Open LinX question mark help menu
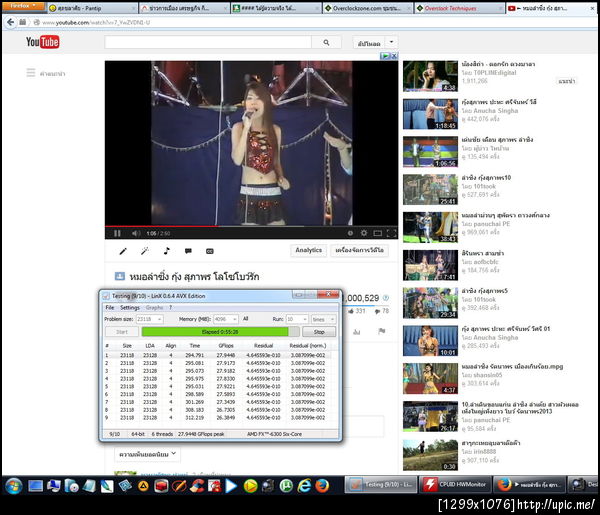The height and width of the screenshot is (515, 600). point(171,308)
